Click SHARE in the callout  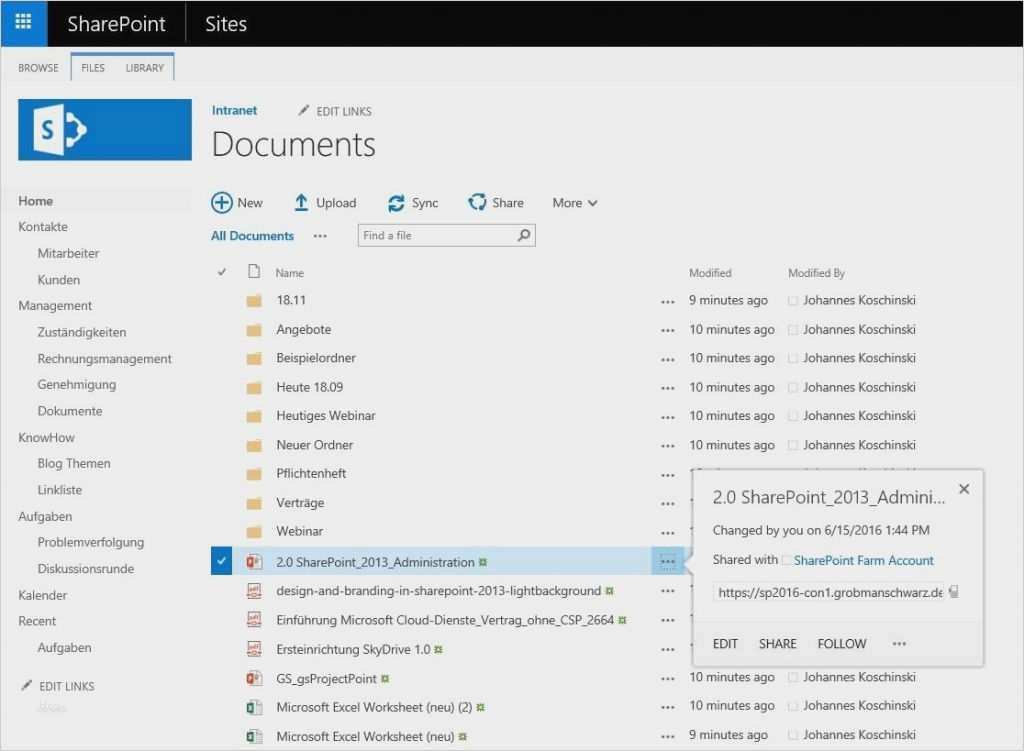[x=778, y=644]
